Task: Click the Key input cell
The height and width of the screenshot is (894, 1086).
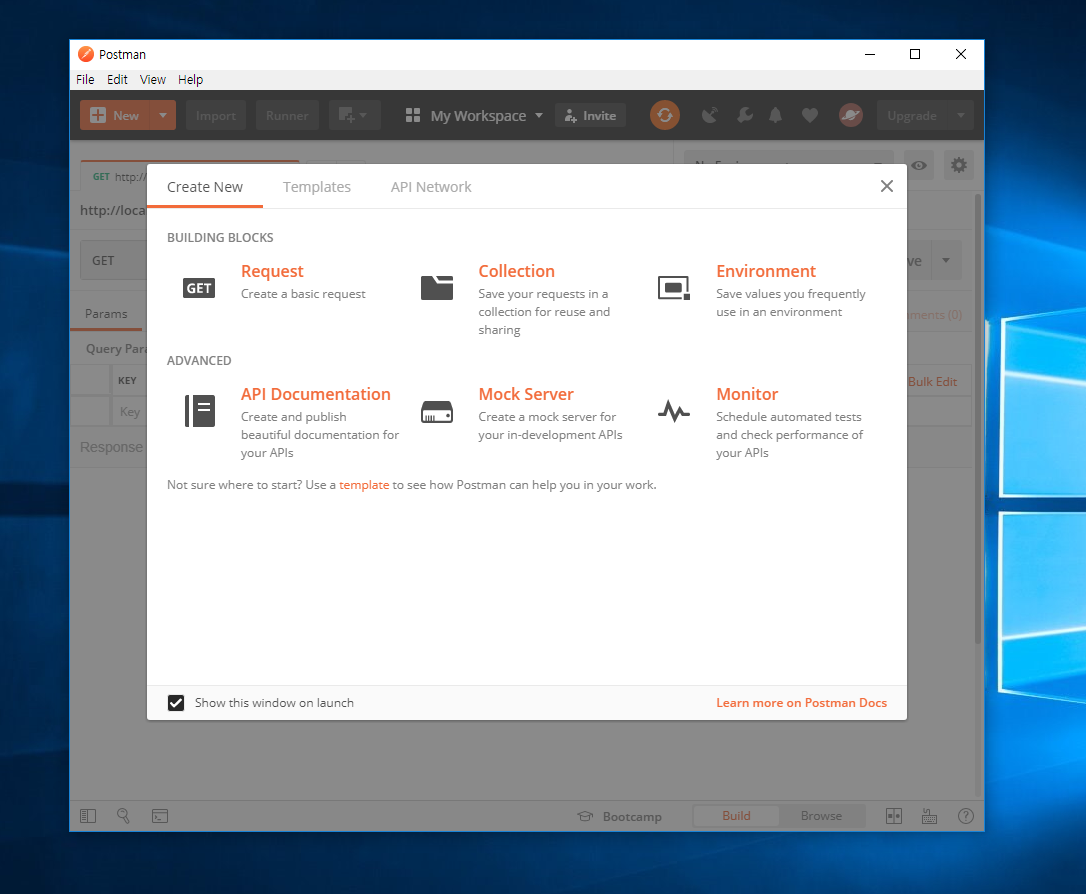Action: [x=130, y=411]
